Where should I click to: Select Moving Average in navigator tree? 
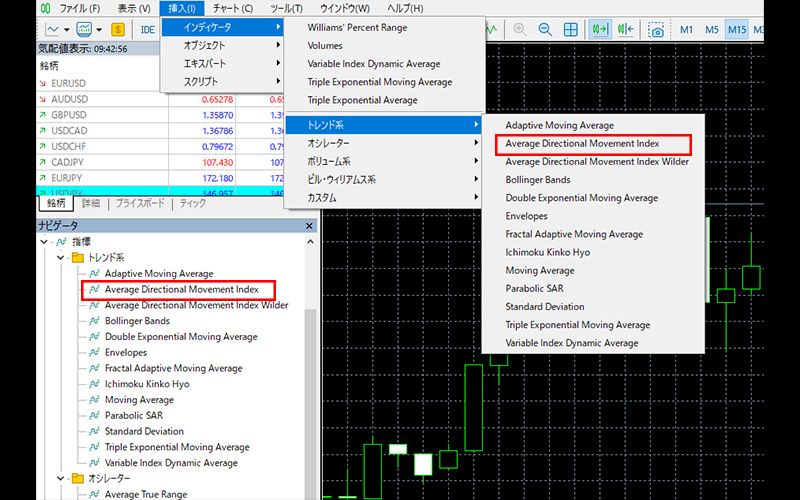[139, 399]
